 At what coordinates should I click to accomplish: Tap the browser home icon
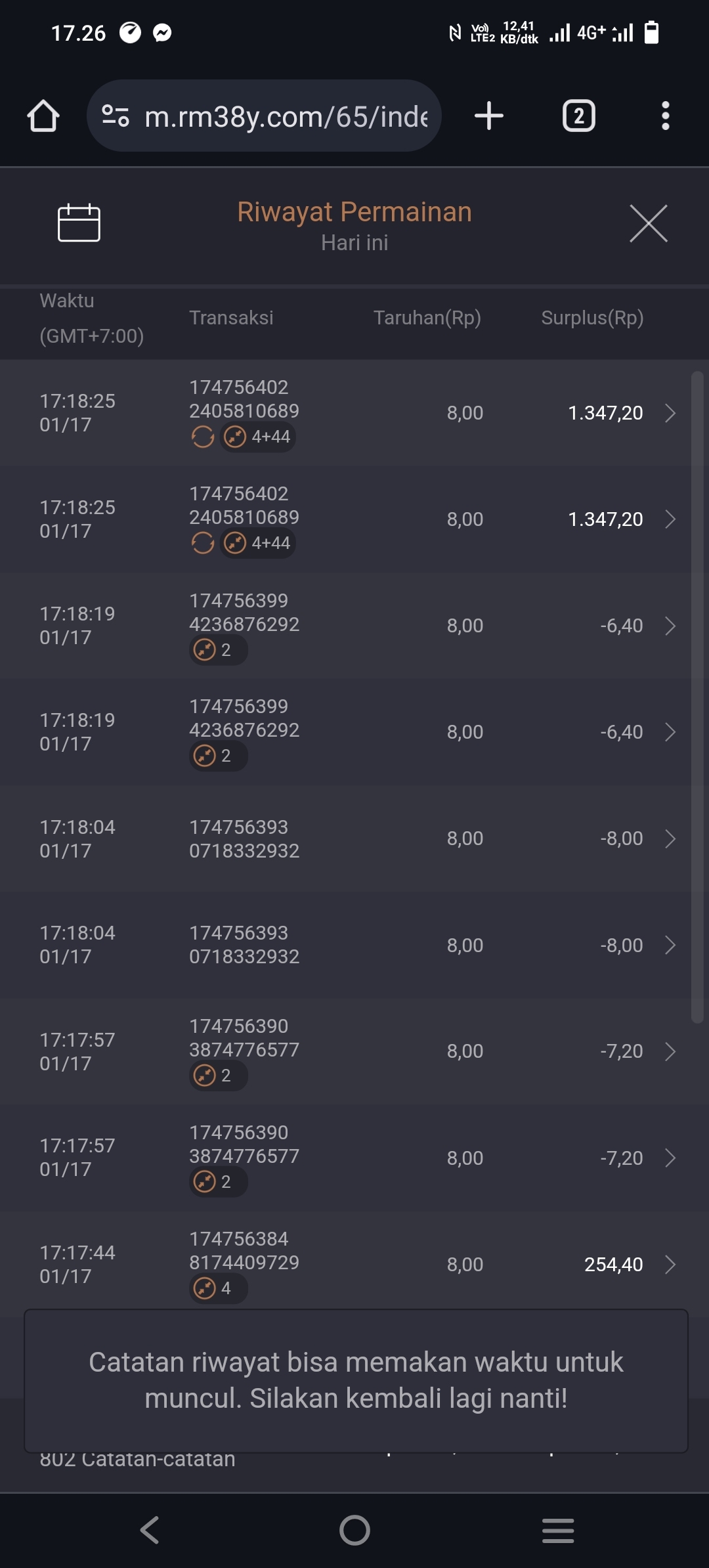coord(43,116)
